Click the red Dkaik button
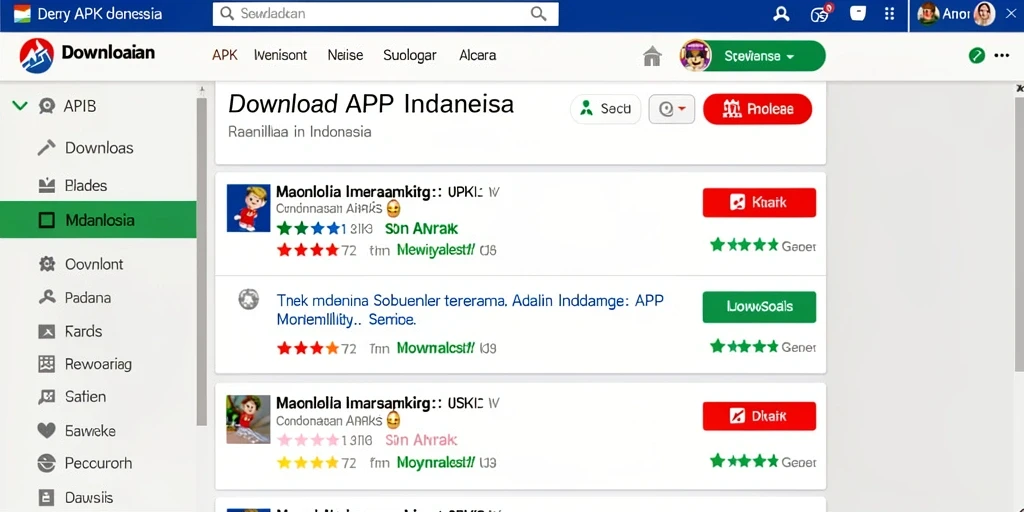Screen dimensions: 1024x512 [759, 416]
